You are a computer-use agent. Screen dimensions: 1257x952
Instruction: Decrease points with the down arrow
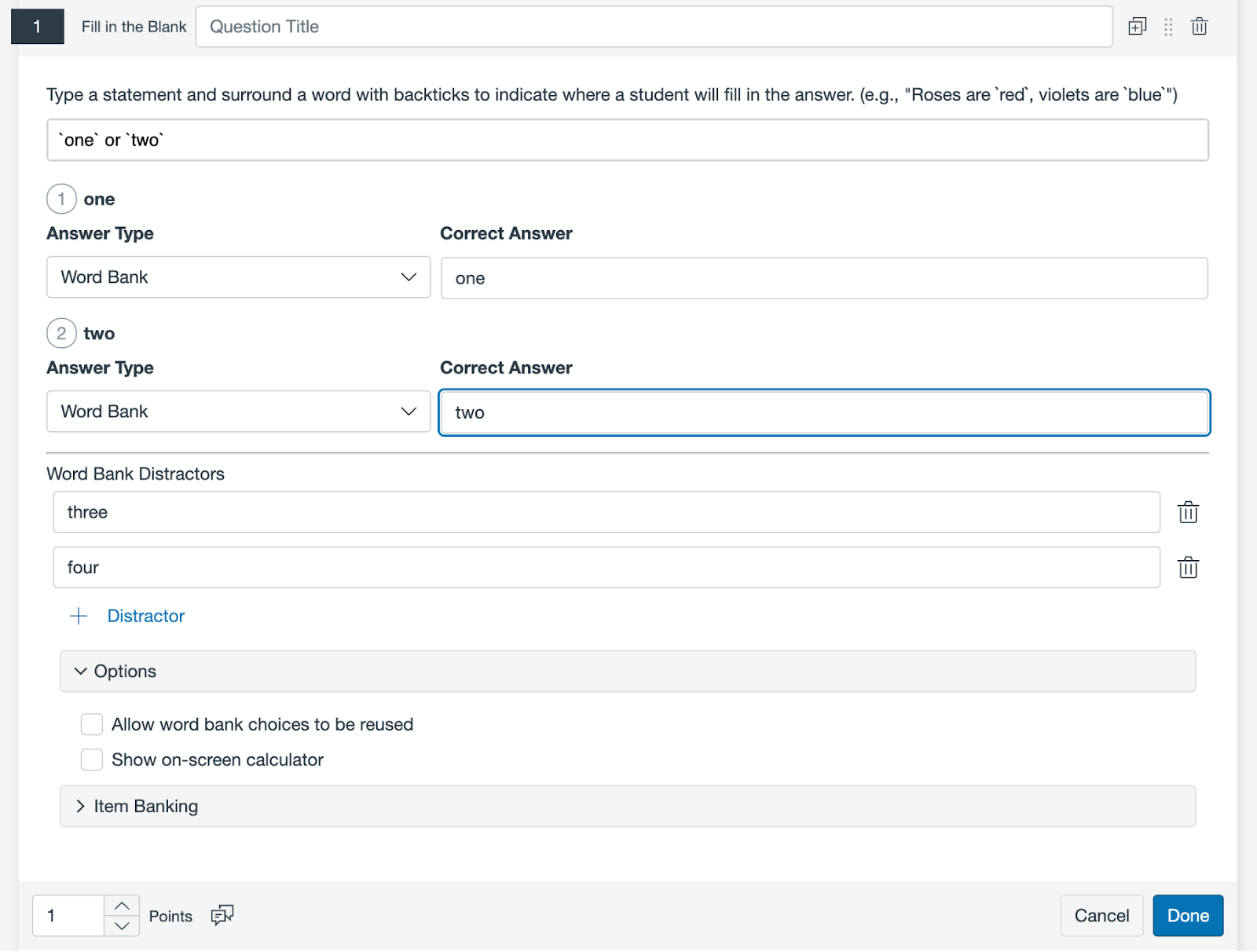pos(122,925)
